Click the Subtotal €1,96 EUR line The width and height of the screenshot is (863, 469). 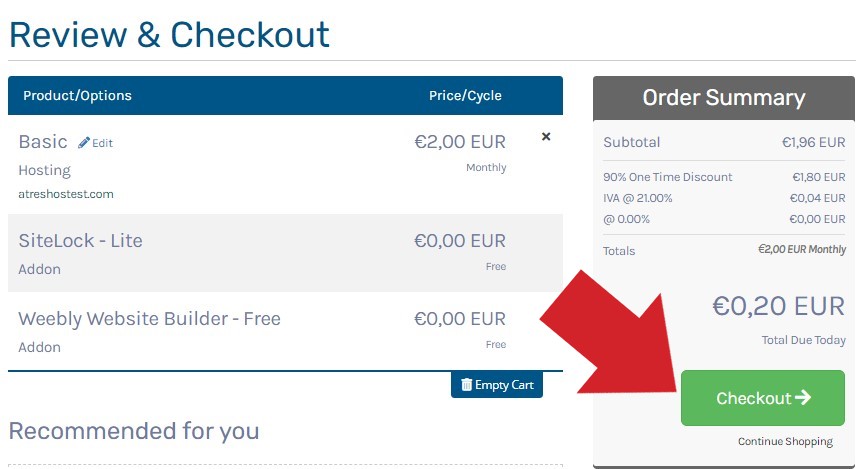(x=724, y=143)
